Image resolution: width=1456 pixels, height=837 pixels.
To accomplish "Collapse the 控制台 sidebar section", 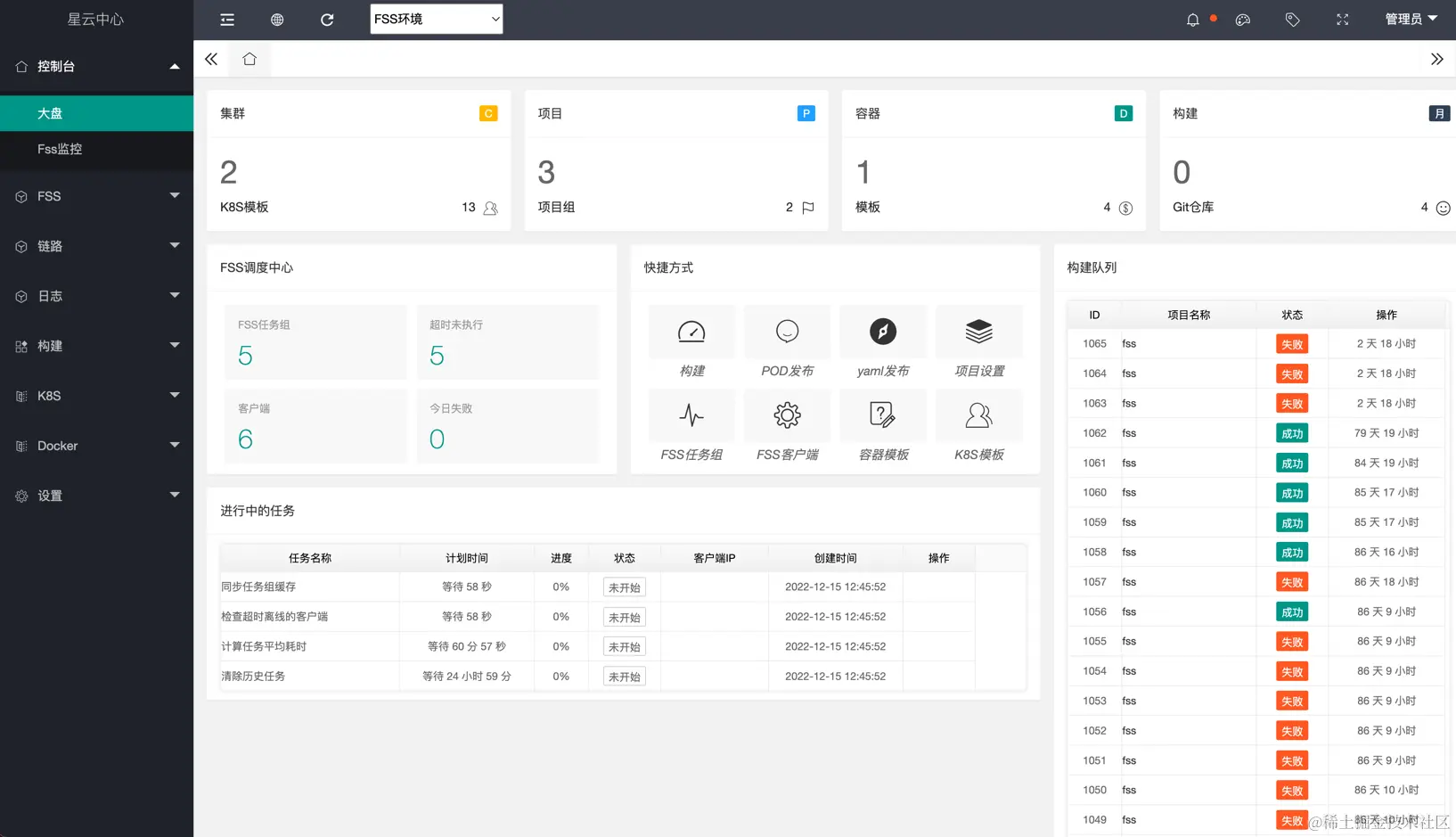I will [x=96, y=66].
